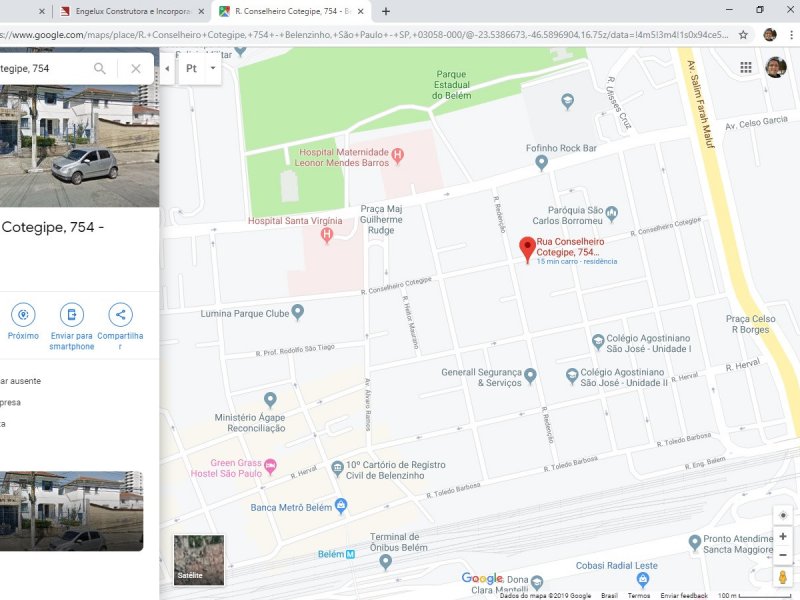Viewport: 800px width, 600px height.
Task: Click Cobasi Radial Leste pin
Action: click(x=643, y=579)
